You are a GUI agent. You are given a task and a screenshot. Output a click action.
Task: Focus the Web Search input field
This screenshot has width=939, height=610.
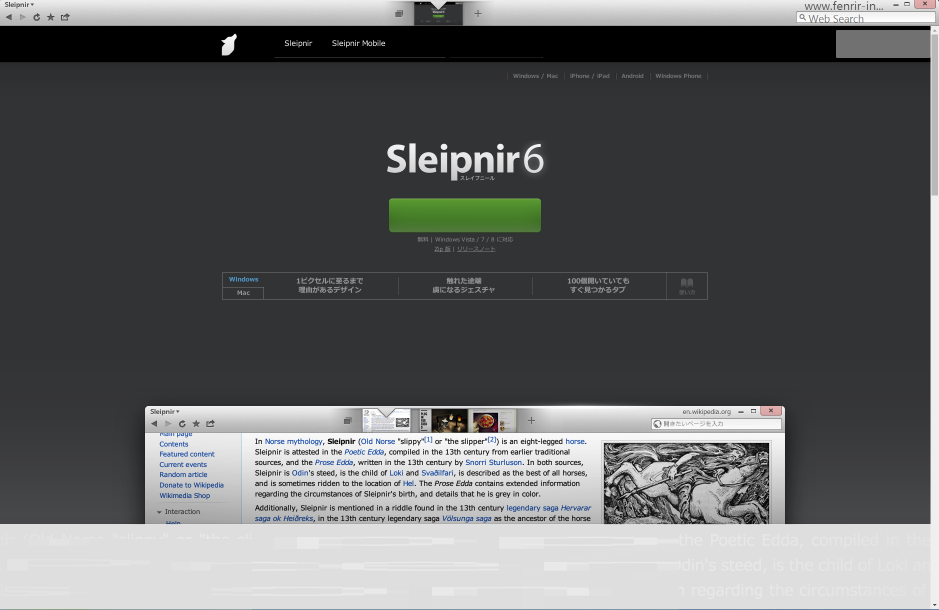870,19
